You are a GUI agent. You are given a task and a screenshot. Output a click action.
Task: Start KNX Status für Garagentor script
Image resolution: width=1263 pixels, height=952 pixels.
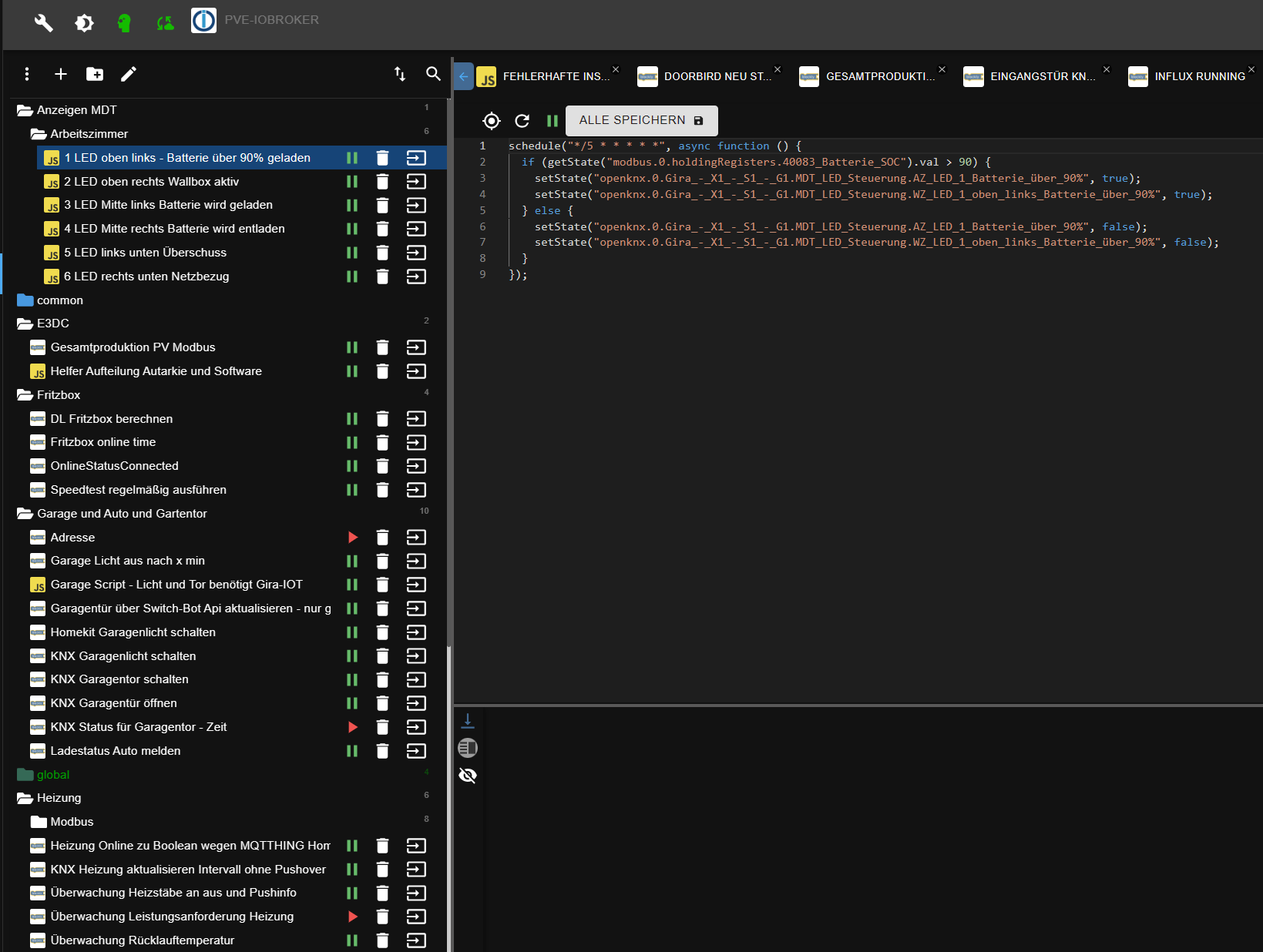(x=352, y=727)
